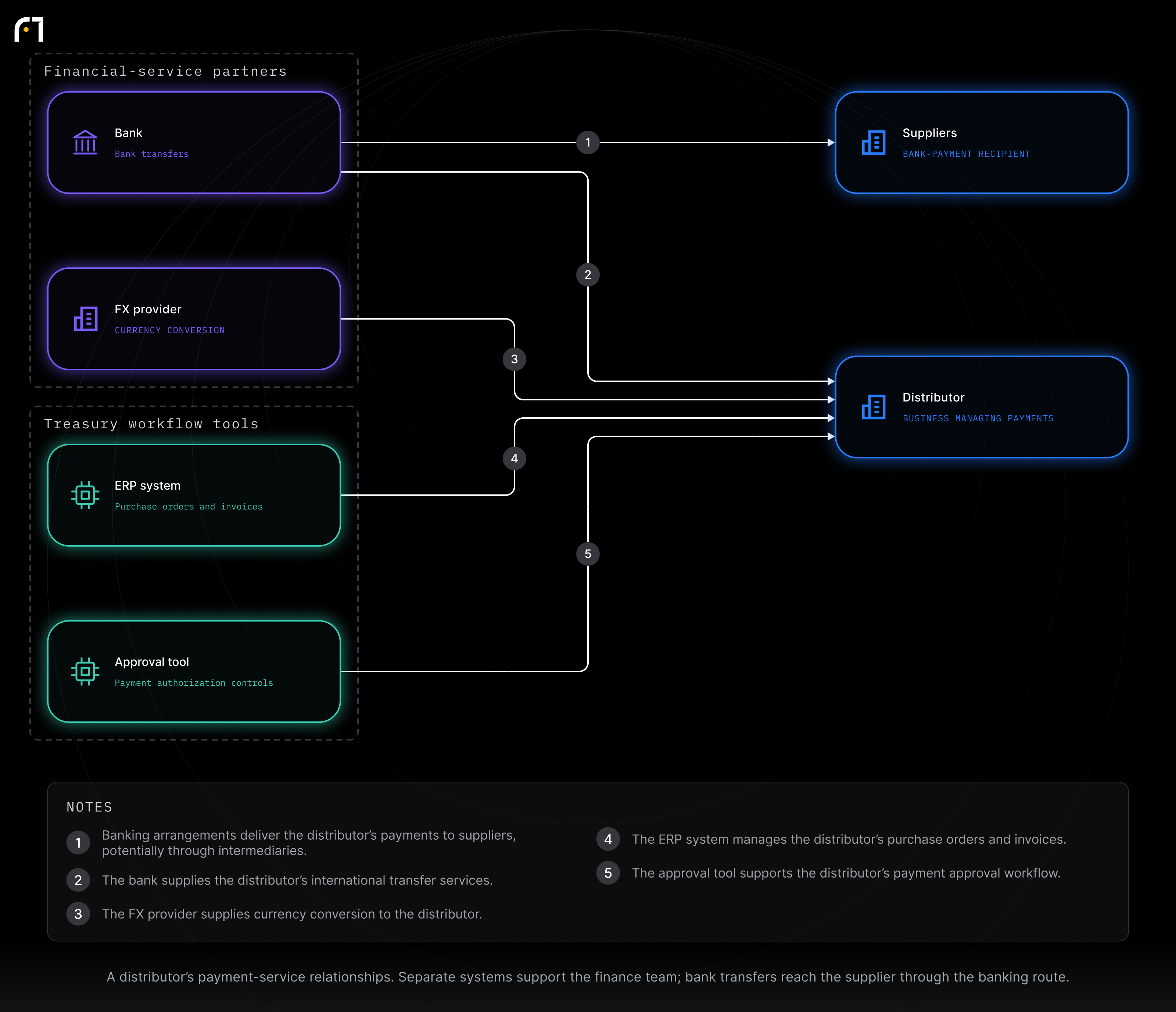Click the 'BANK-PAYMENT RECIPIENT' label
The width and height of the screenshot is (1176, 1012).
coord(967,154)
